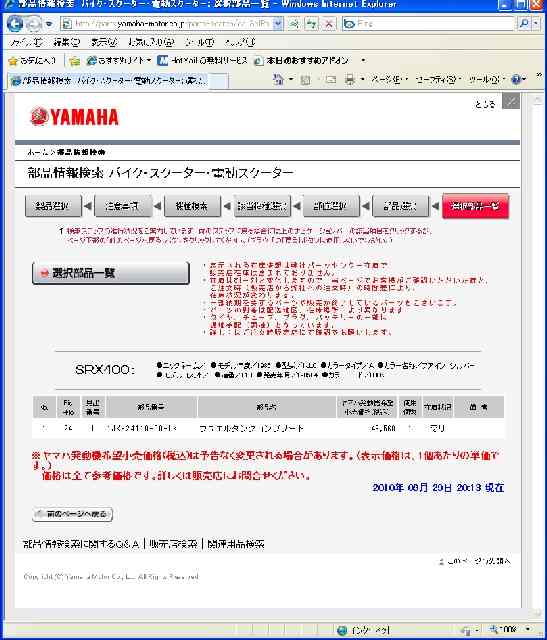Viewport: 547px width, 640px height.
Task: Open the 編集(E) menu
Action: pyautogui.click(x=66, y=42)
